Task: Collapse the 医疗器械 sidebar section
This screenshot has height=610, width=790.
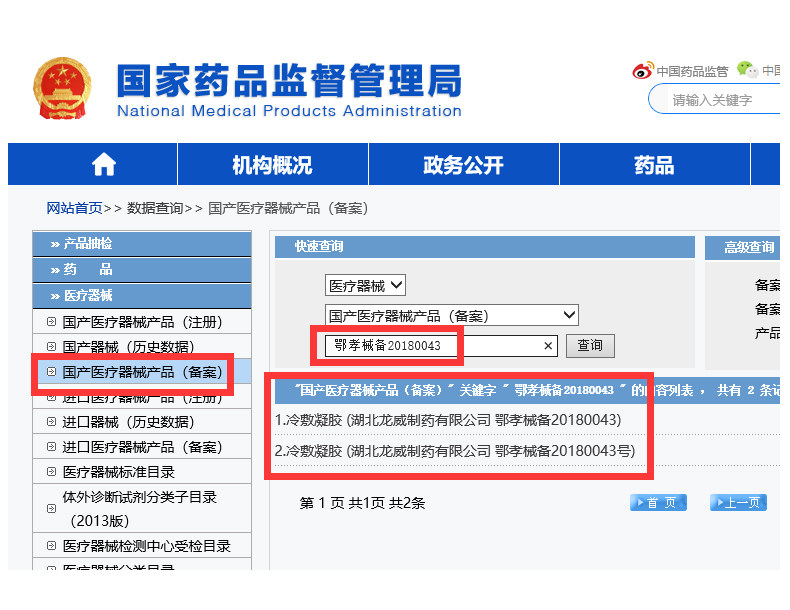Action: click(x=142, y=296)
